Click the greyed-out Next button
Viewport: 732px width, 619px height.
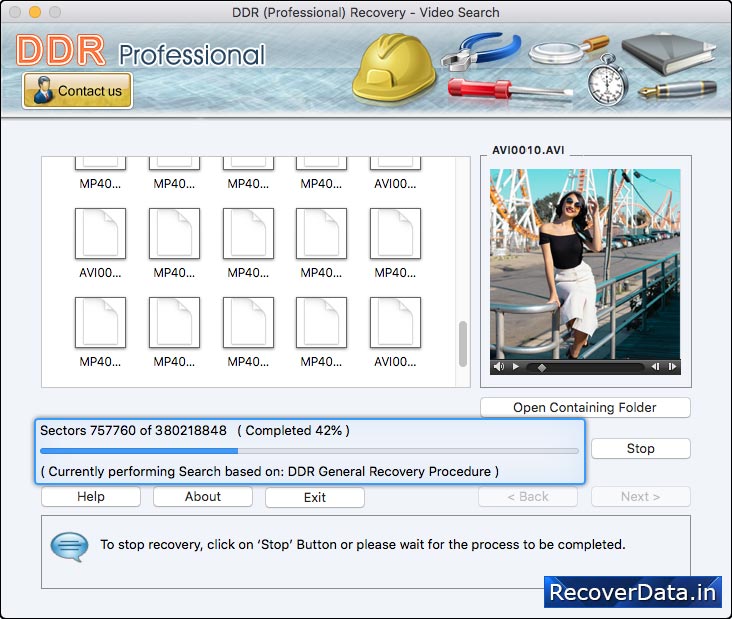point(640,496)
